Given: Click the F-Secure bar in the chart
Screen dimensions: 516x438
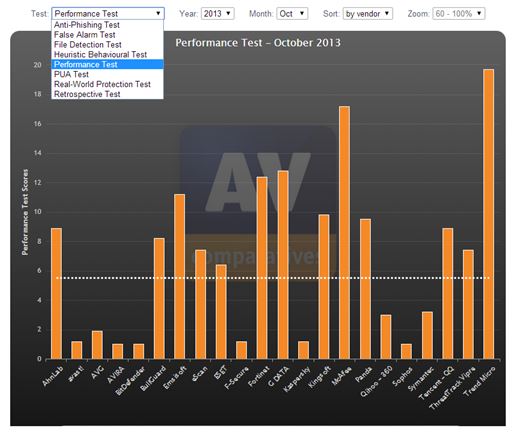Looking at the screenshot, I should coord(242,350).
